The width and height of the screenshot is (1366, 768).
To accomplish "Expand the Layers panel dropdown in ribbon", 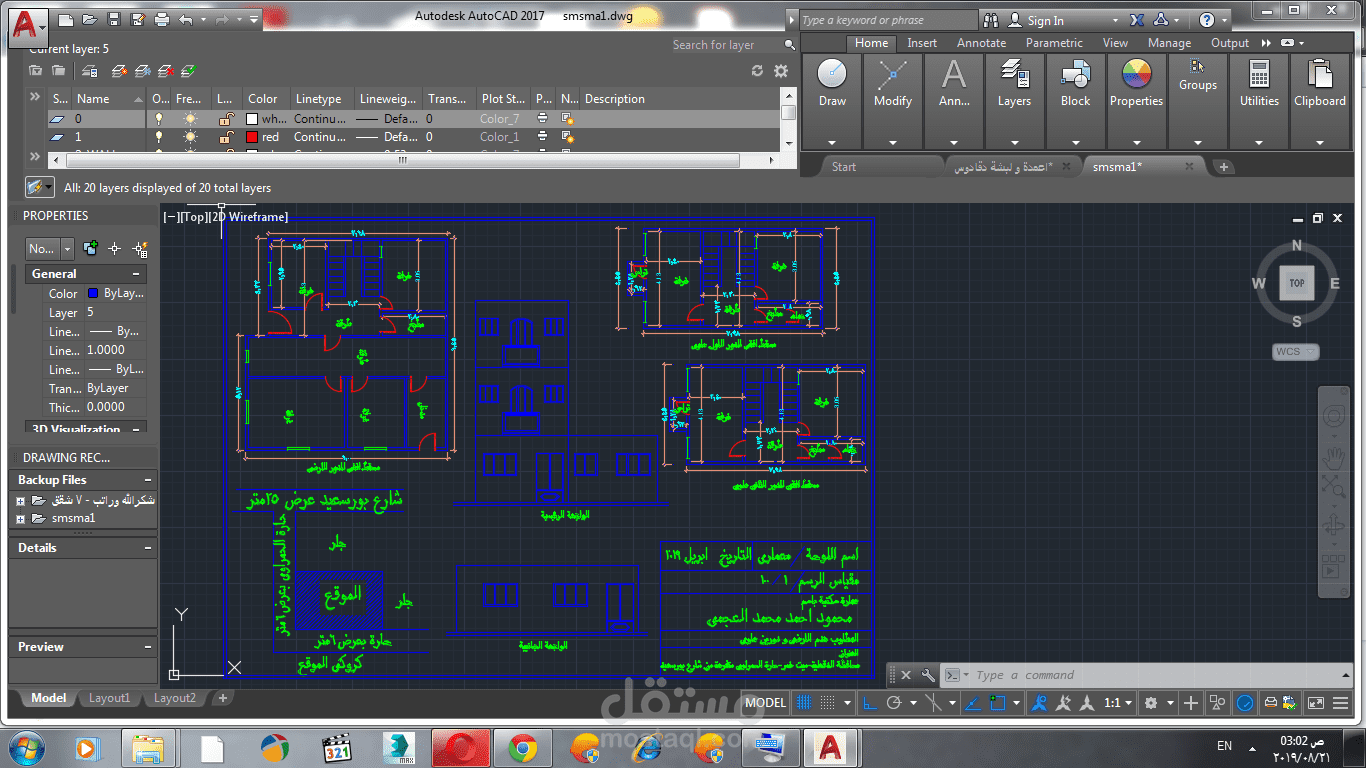I will [x=1014, y=142].
